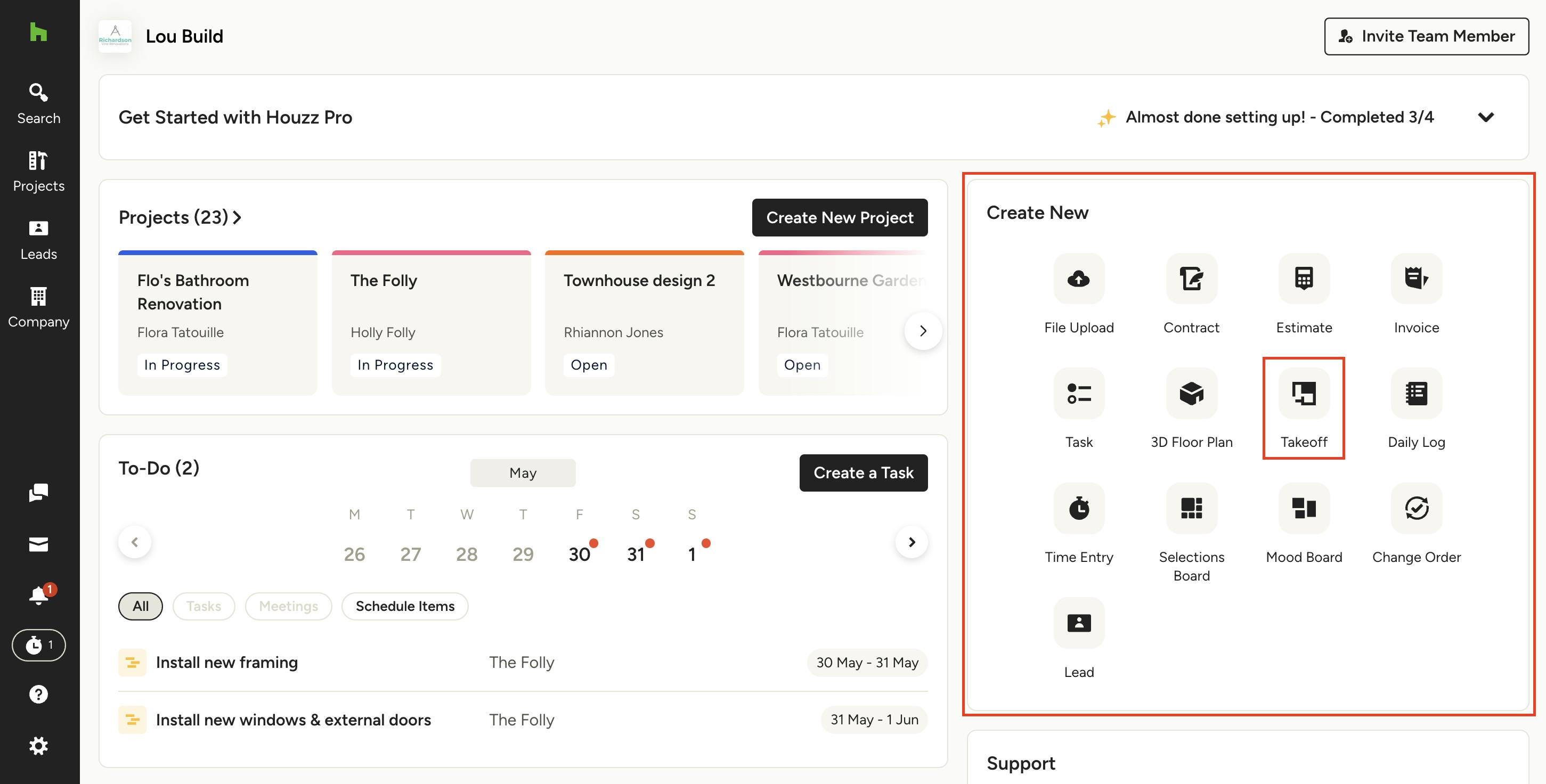Select the Meetings filter chip

point(288,606)
